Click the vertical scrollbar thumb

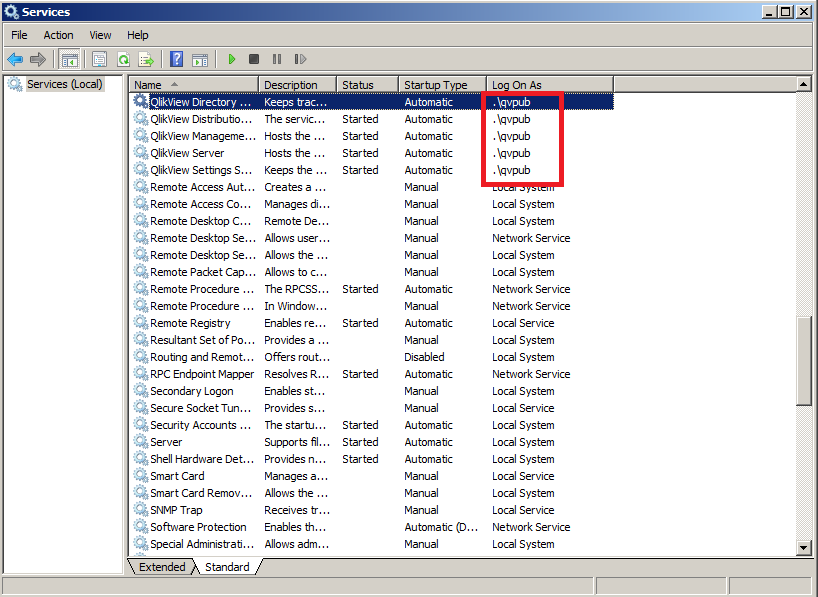(803, 360)
